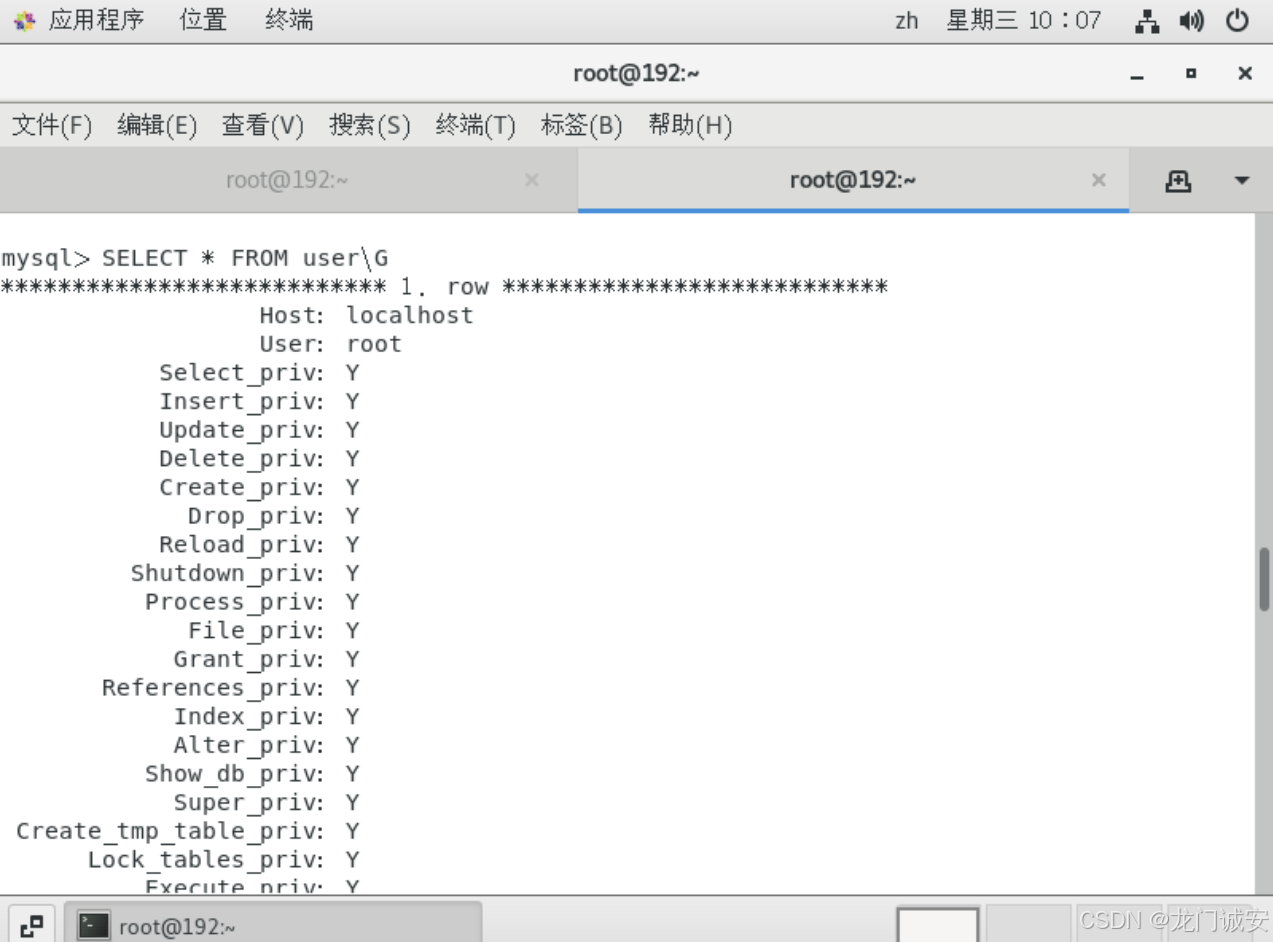
Task: Open the 编辑(E) menu
Action: [157, 125]
